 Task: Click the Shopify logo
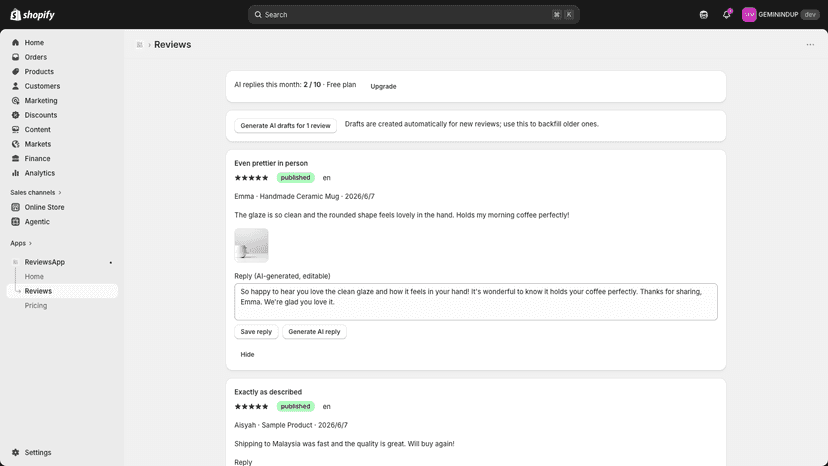33,15
